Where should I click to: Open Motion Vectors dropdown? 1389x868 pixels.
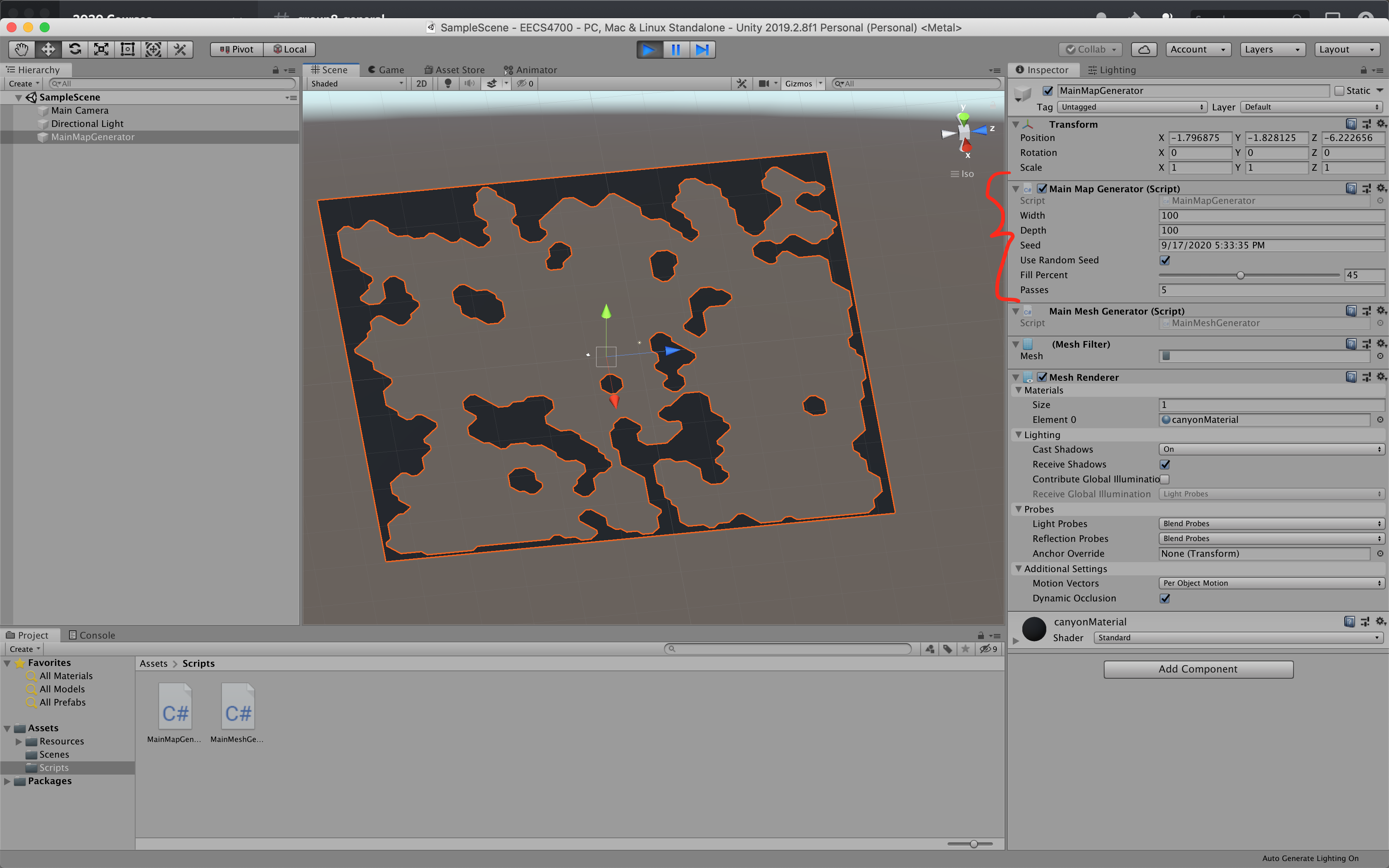pos(1272,583)
